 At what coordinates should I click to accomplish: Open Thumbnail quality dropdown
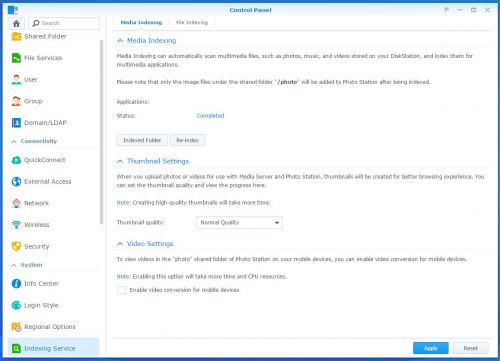(x=239, y=223)
